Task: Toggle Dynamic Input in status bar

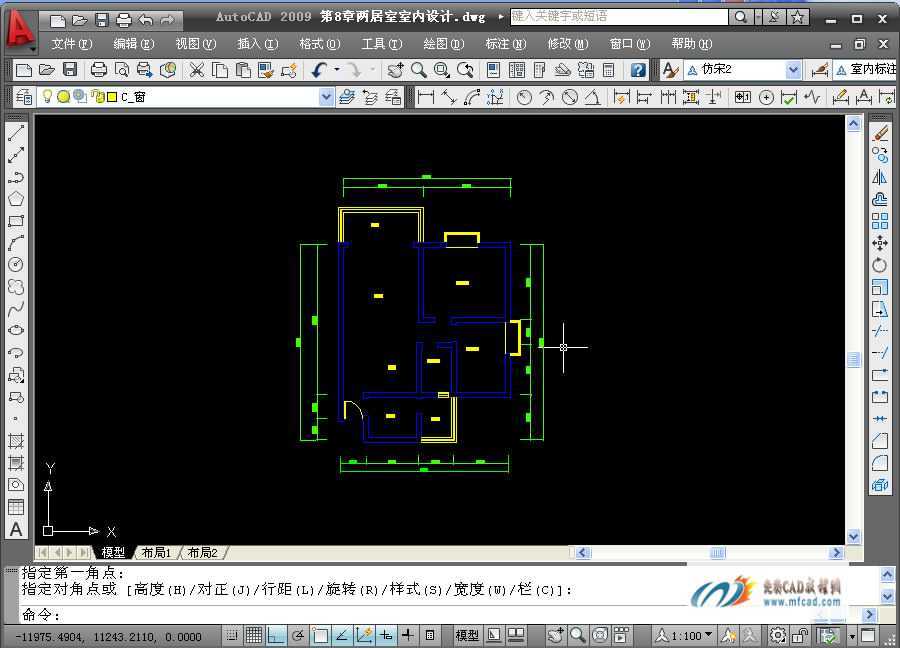Action: 386,635
